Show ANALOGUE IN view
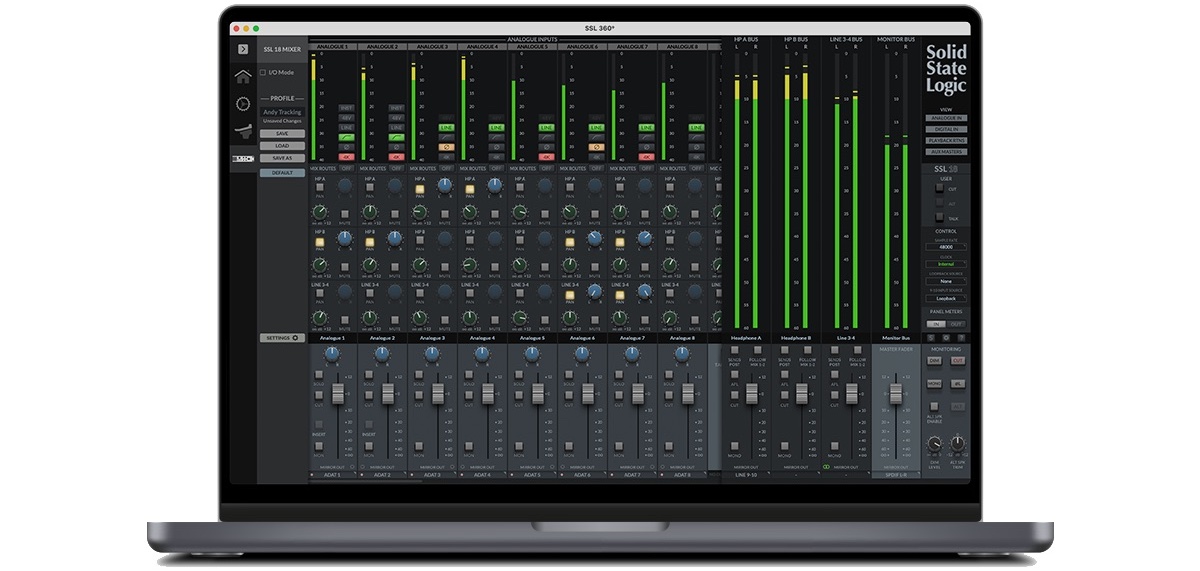 coord(945,118)
